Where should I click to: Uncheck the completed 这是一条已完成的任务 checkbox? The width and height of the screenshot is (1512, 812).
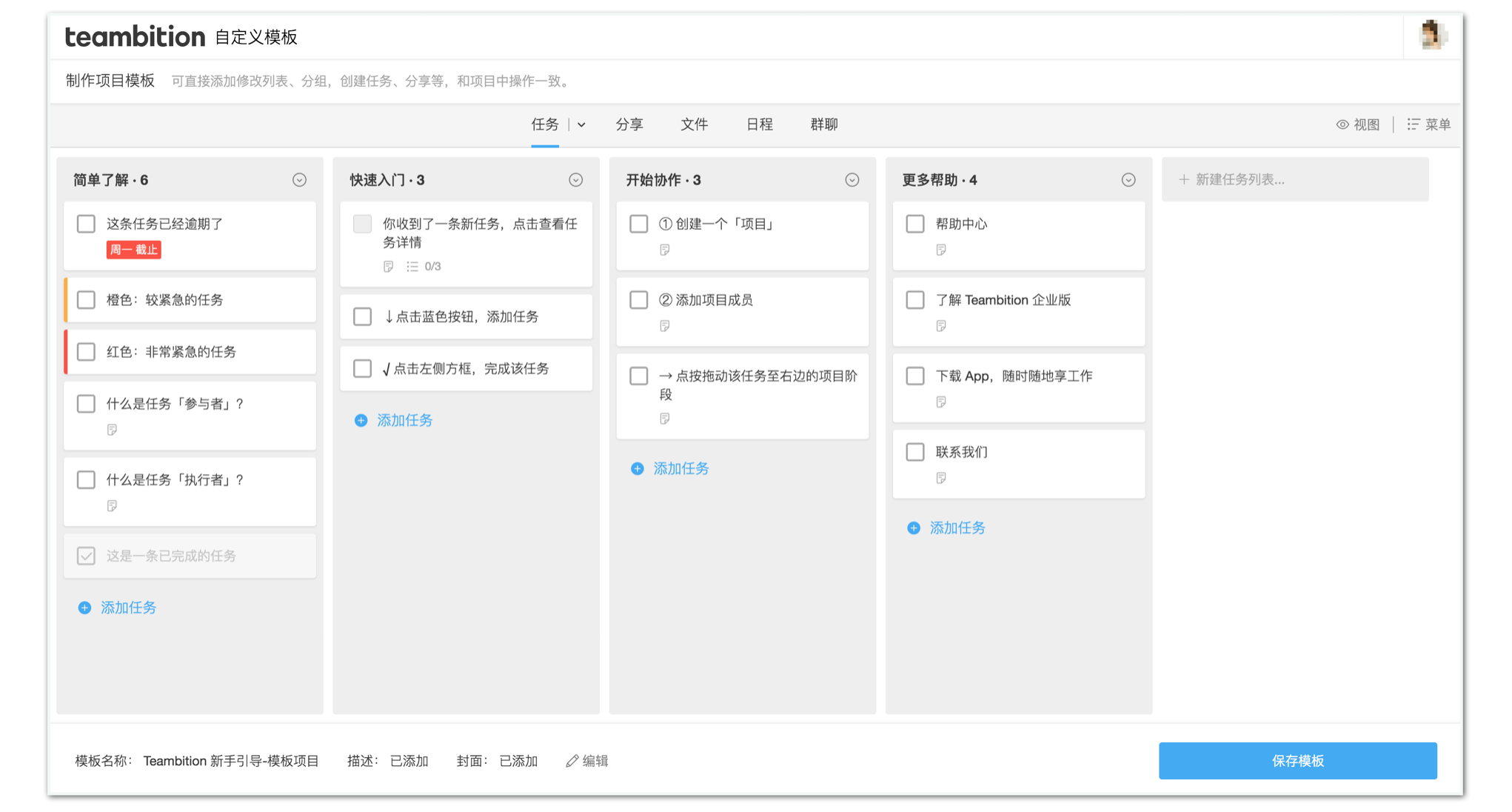[87, 556]
